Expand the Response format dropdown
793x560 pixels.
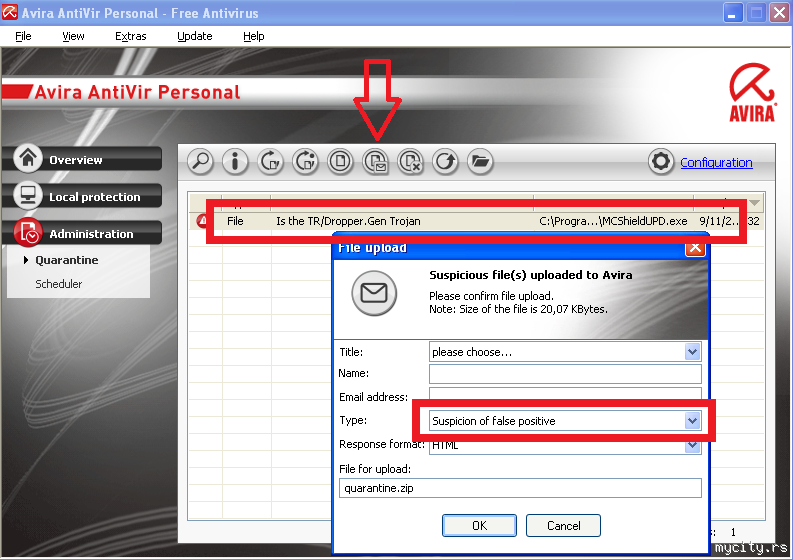[x=692, y=446]
